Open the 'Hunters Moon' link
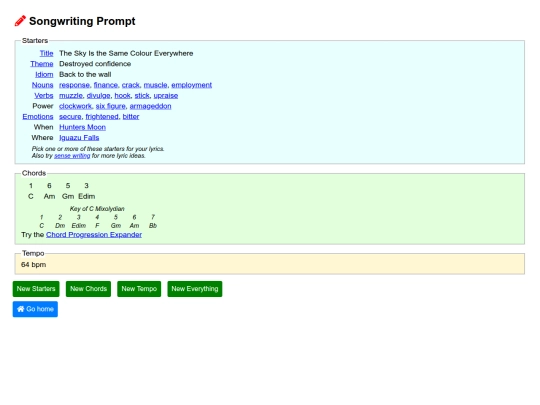The image size is (540, 405). (82, 127)
